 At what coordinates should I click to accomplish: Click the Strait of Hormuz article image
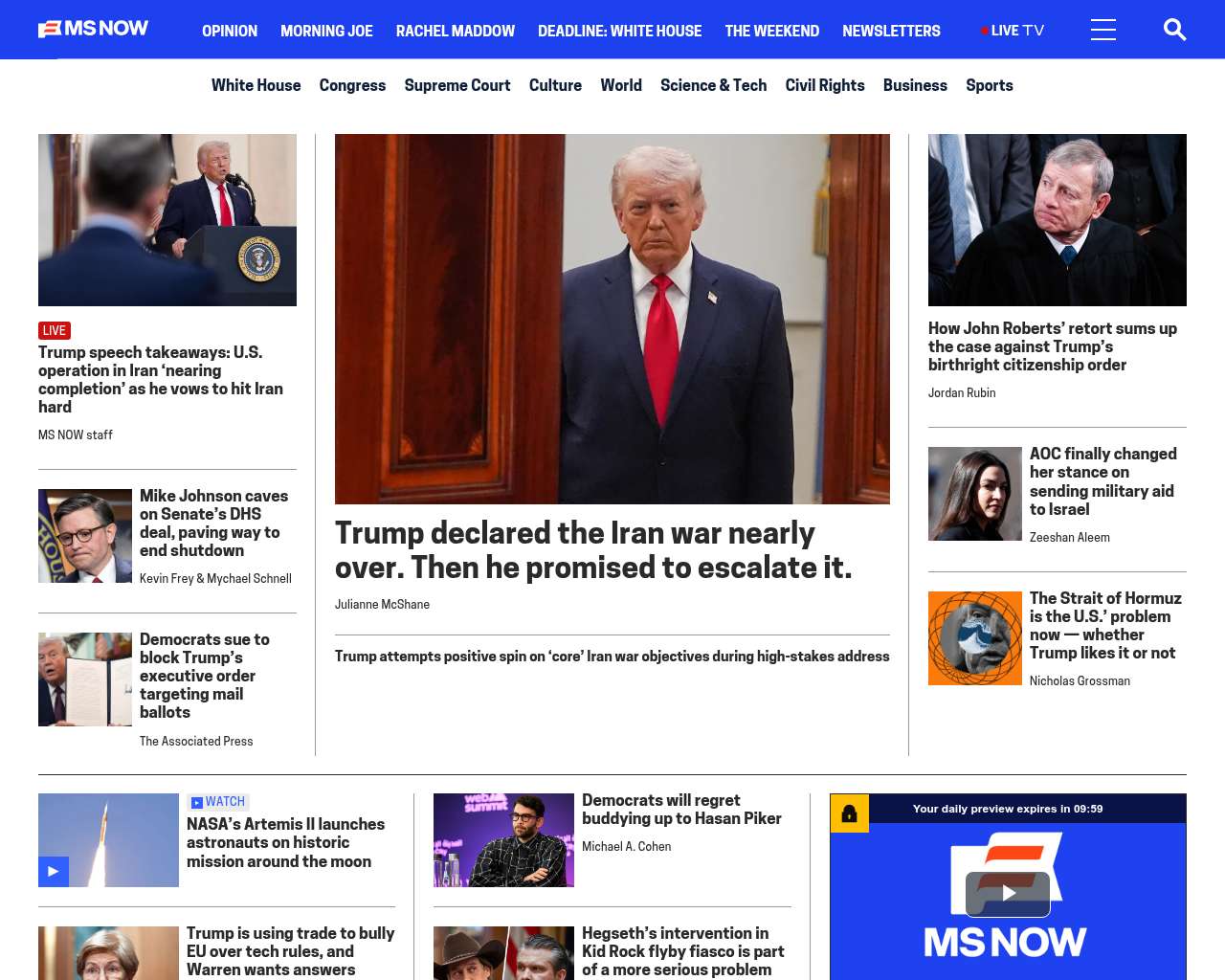coord(975,638)
